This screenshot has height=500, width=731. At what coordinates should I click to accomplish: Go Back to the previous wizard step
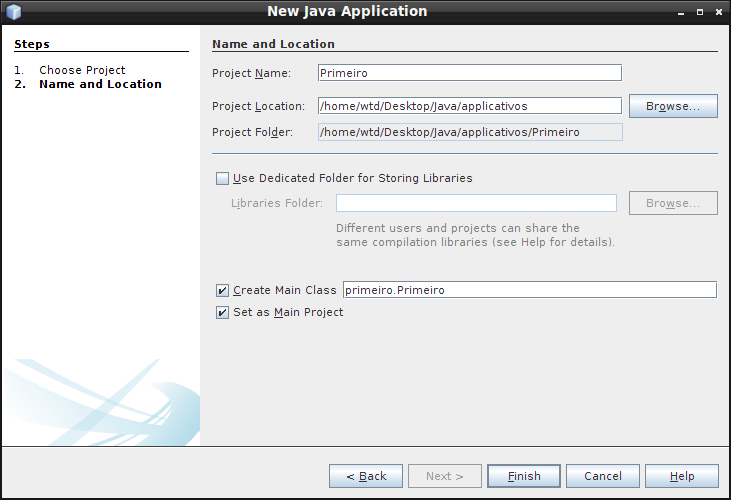coord(366,476)
